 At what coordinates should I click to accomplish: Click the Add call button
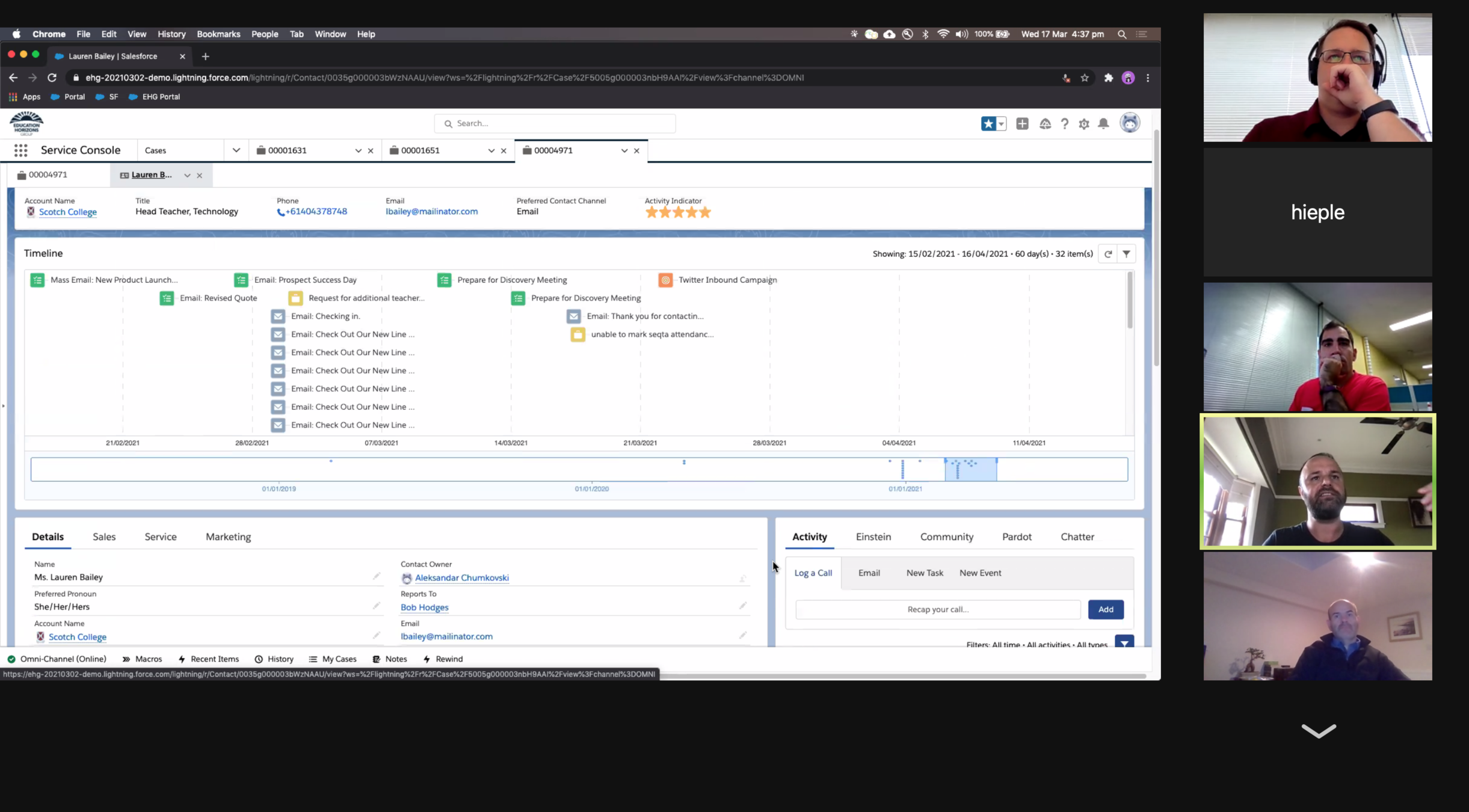[x=1105, y=609]
